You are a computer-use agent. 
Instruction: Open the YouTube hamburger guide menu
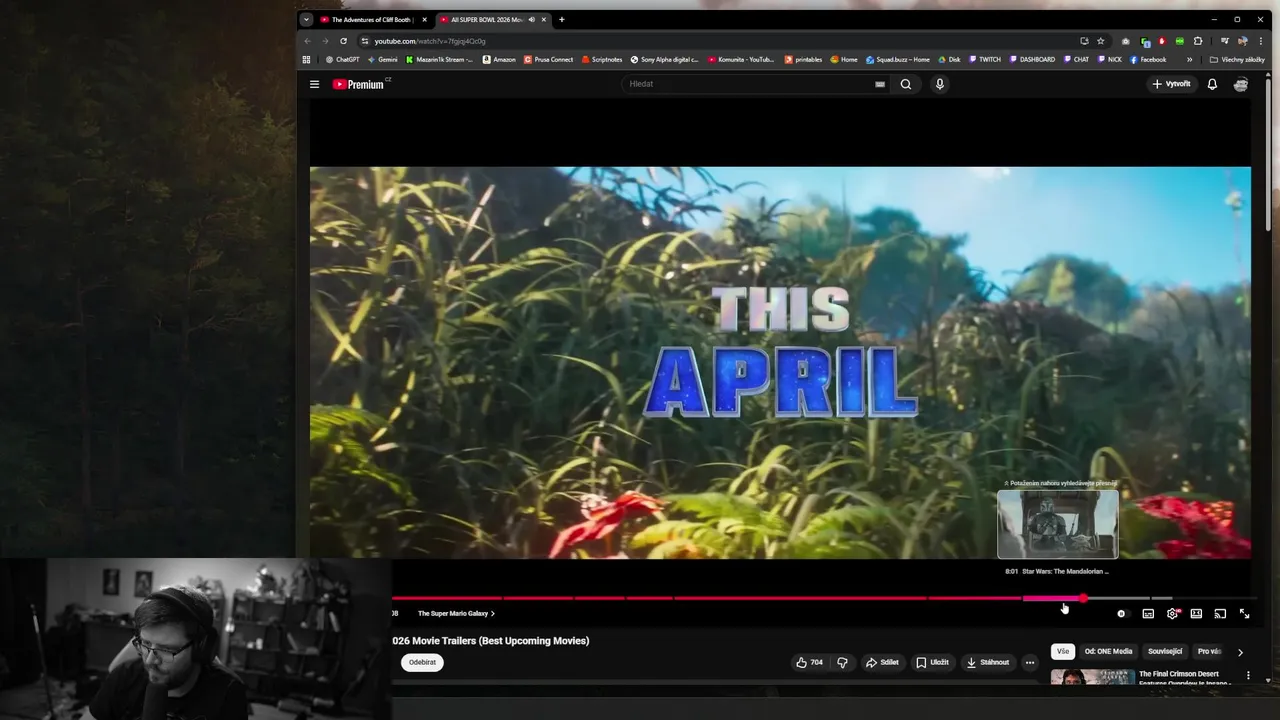[314, 84]
